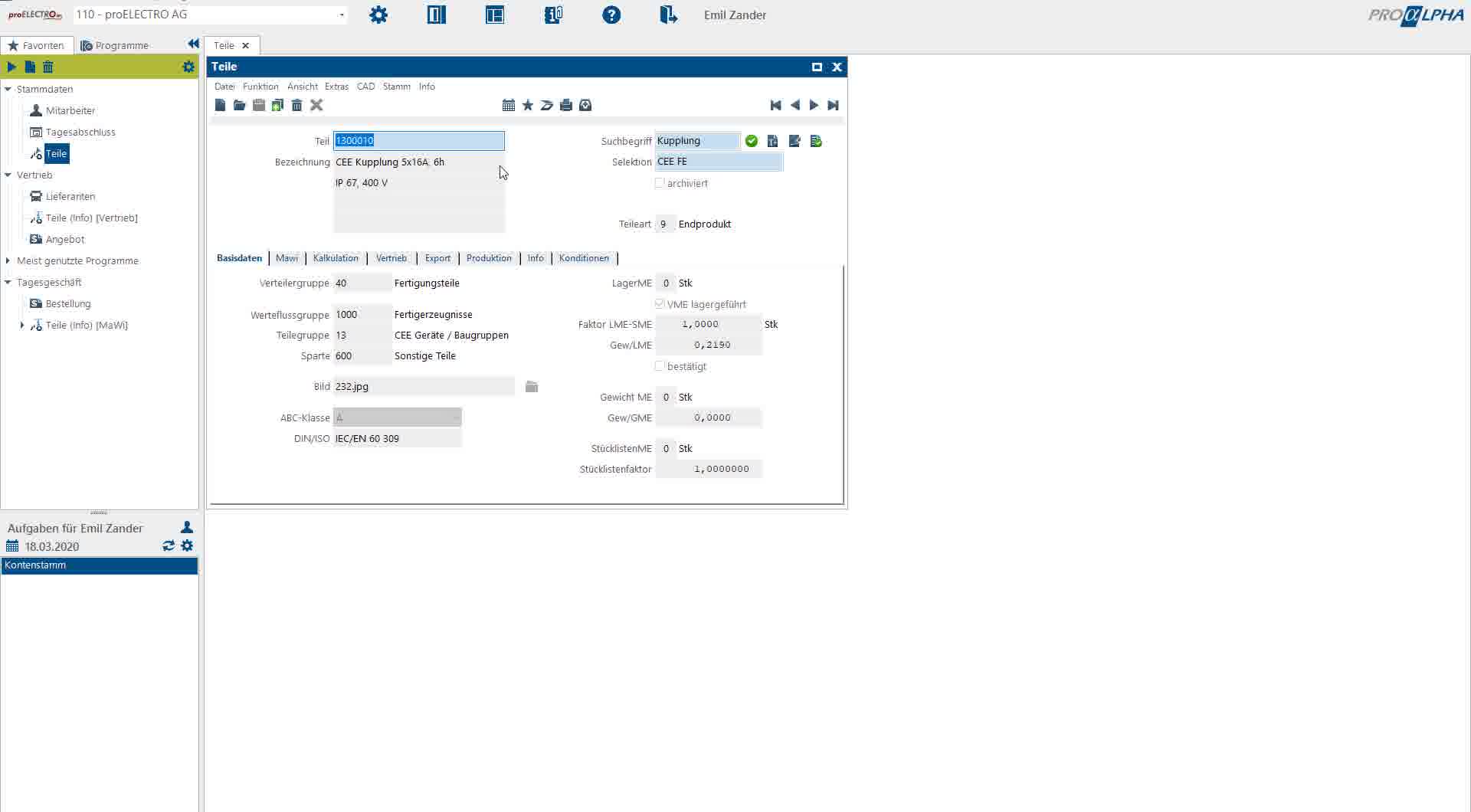Go to the first record

[776, 105]
